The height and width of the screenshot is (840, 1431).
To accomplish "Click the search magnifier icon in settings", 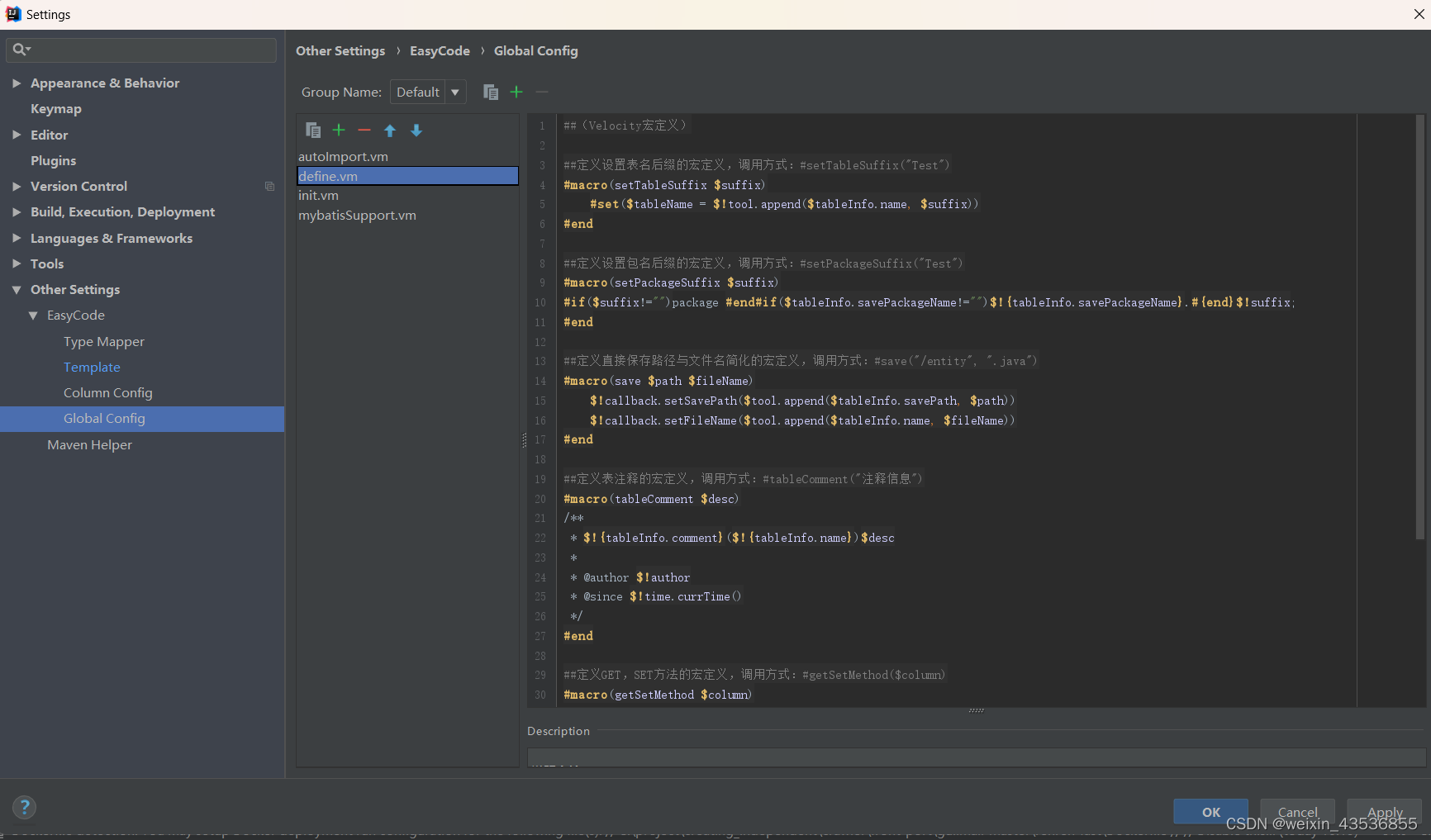I will point(21,50).
